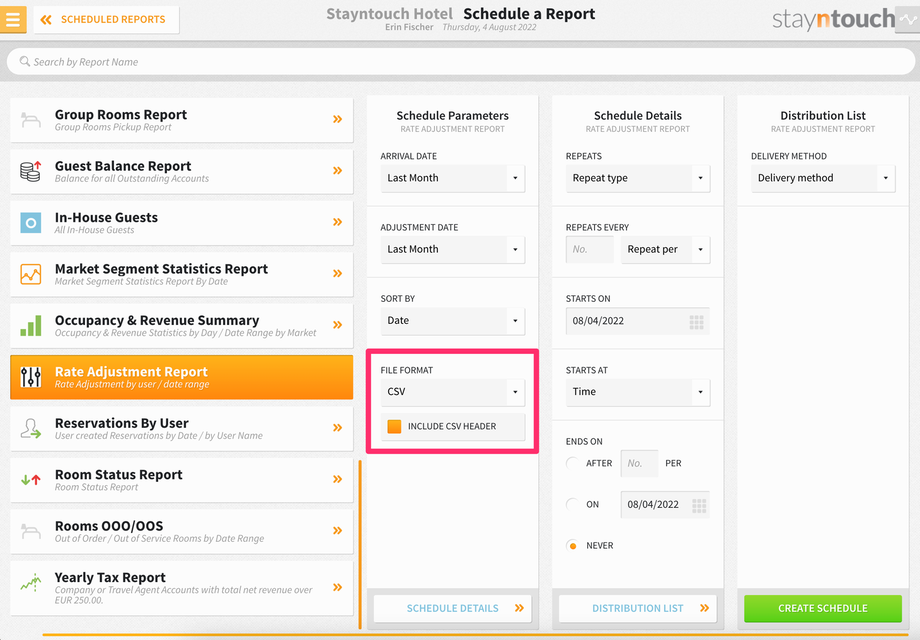Select the Room Status Report item

(182, 480)
